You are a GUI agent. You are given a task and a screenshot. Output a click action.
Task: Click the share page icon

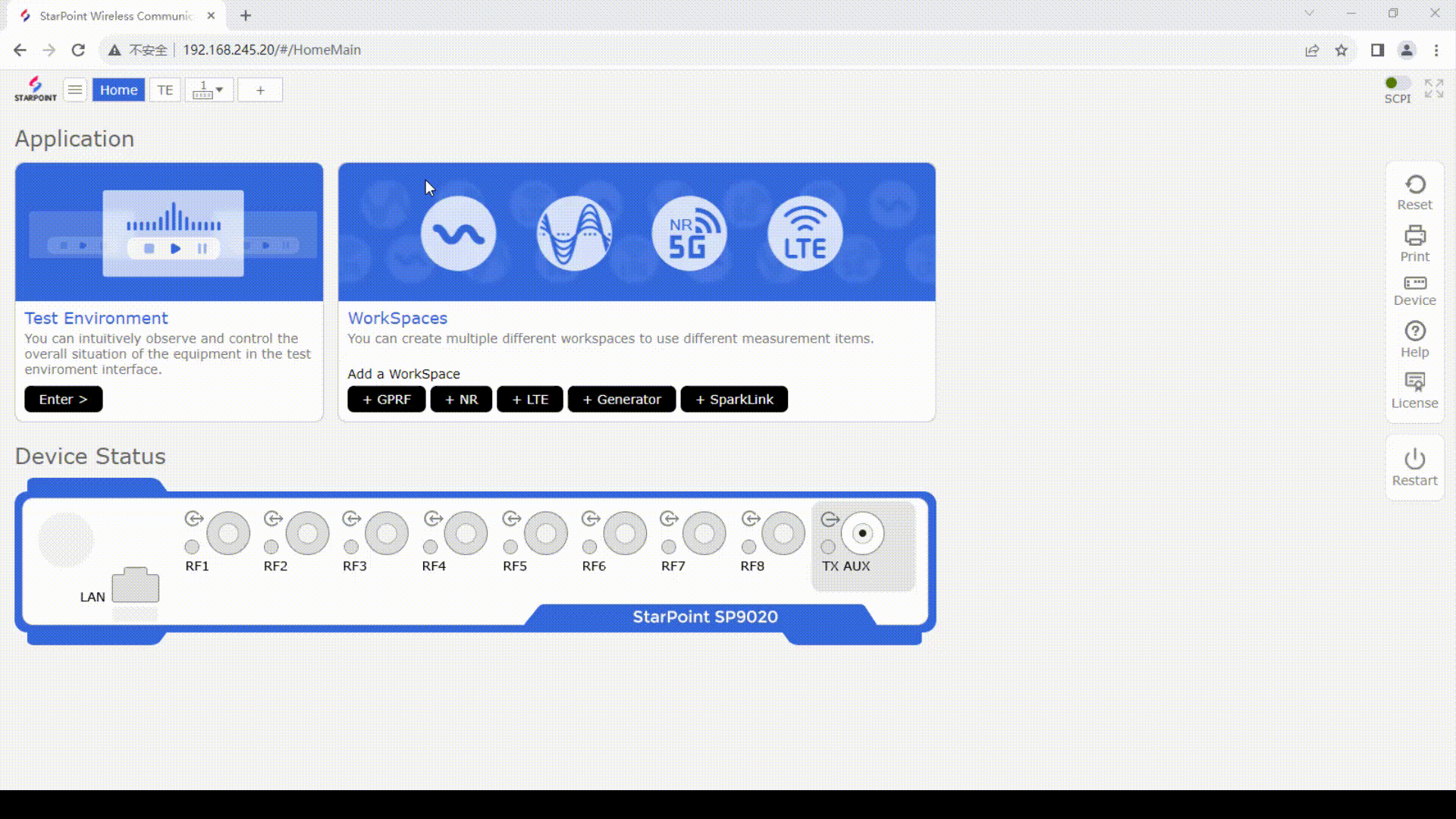(x=1312, y=50)
